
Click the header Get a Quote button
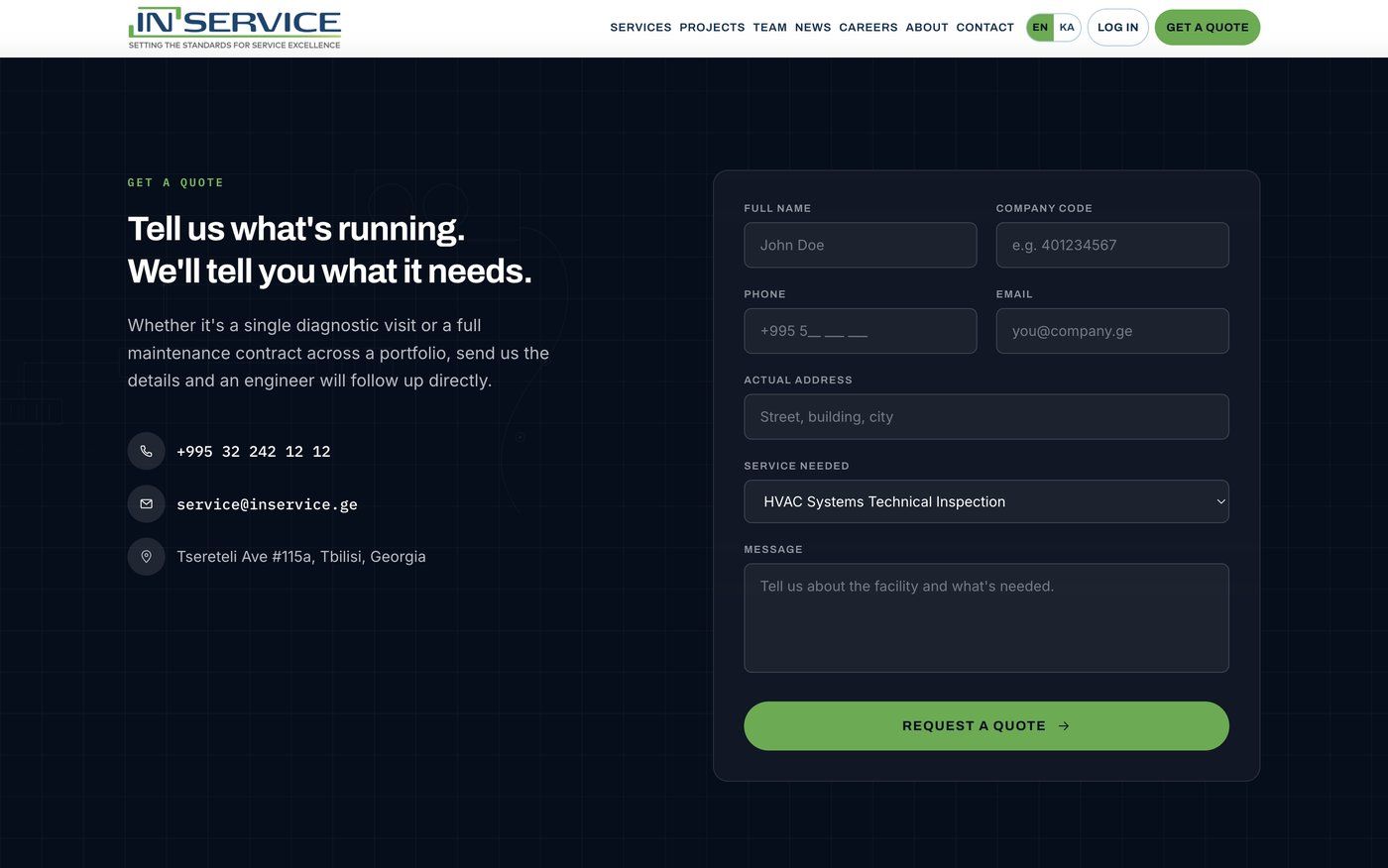1208,28
